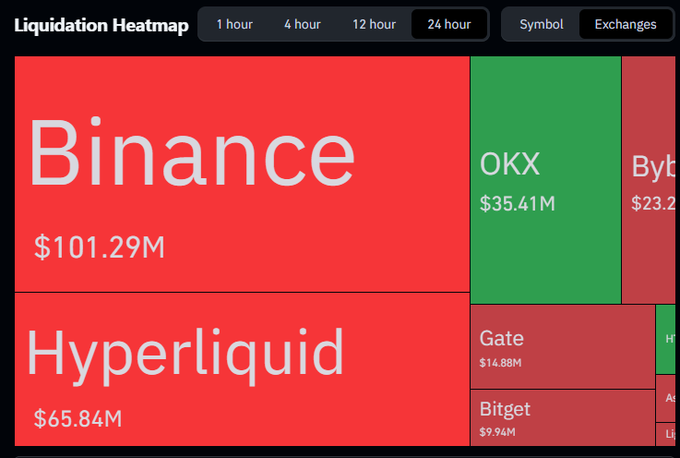Click the small green HT tile
The height and width of the screenshot is (458, 680).
click(x=666, y=340)
